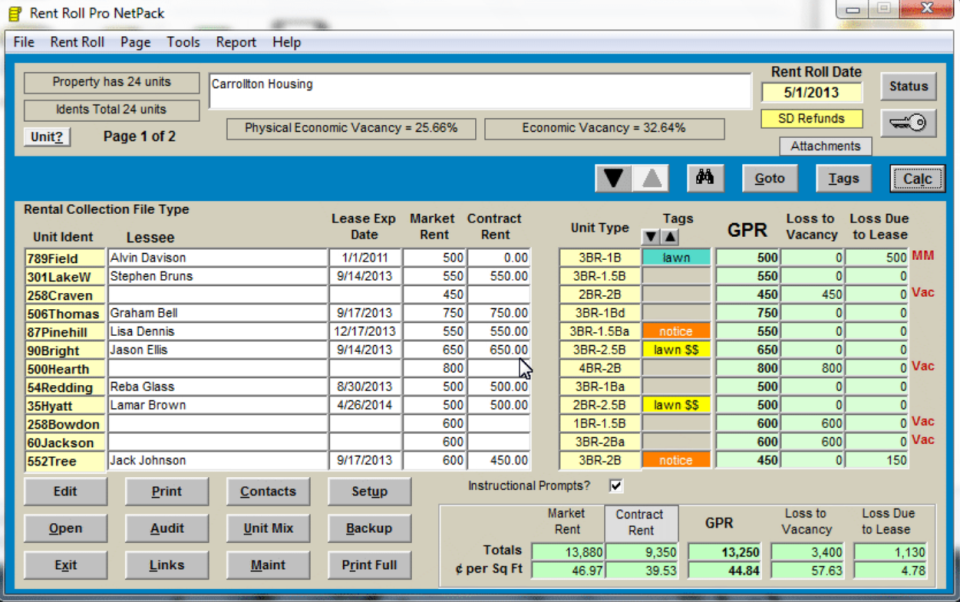The image size is (960, 602).
Task: Click the key icon below Status
Action: pyautogui.click(x=908, y=121)
